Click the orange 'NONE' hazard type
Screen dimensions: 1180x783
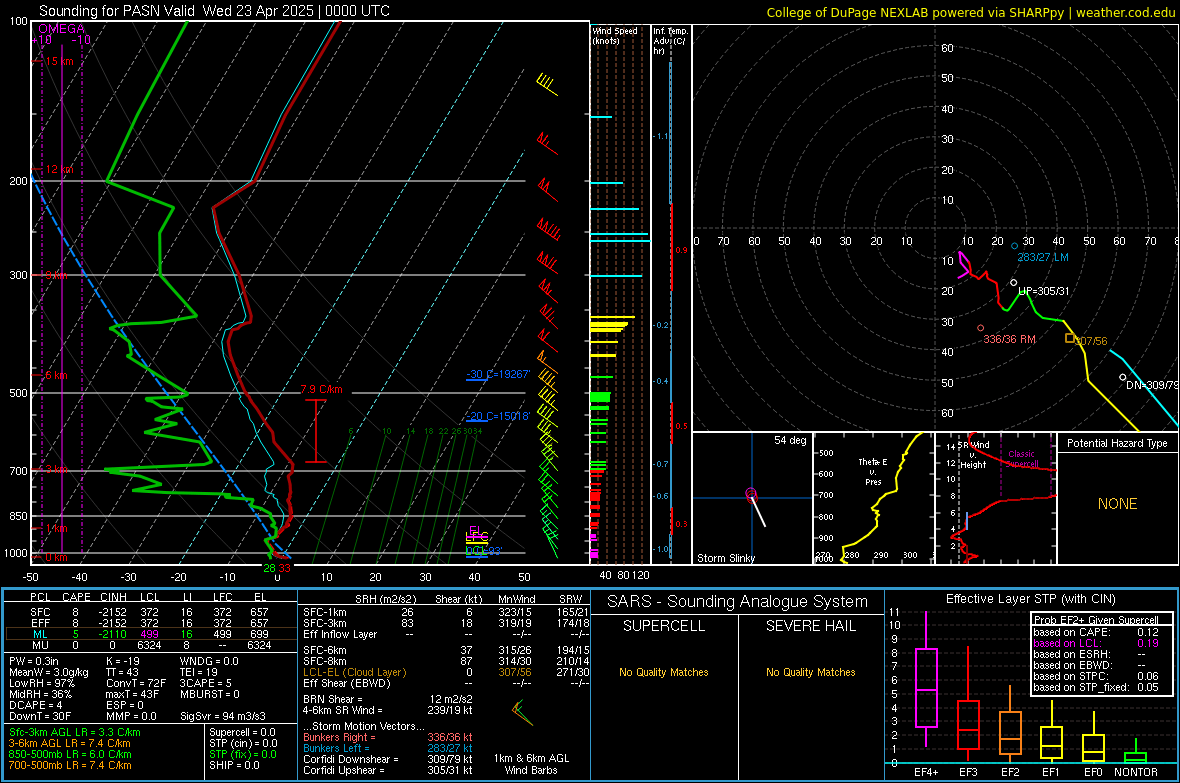click(x=1118, y=504)
